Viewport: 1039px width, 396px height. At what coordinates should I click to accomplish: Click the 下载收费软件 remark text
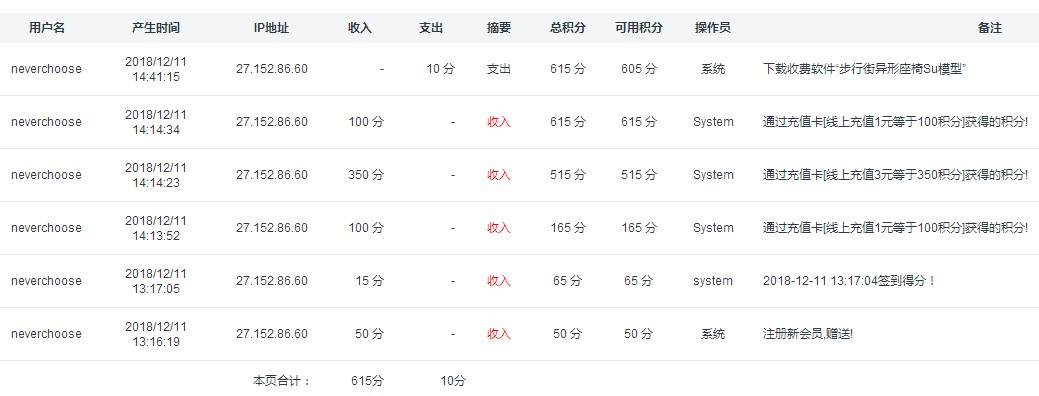coord(865,69)
